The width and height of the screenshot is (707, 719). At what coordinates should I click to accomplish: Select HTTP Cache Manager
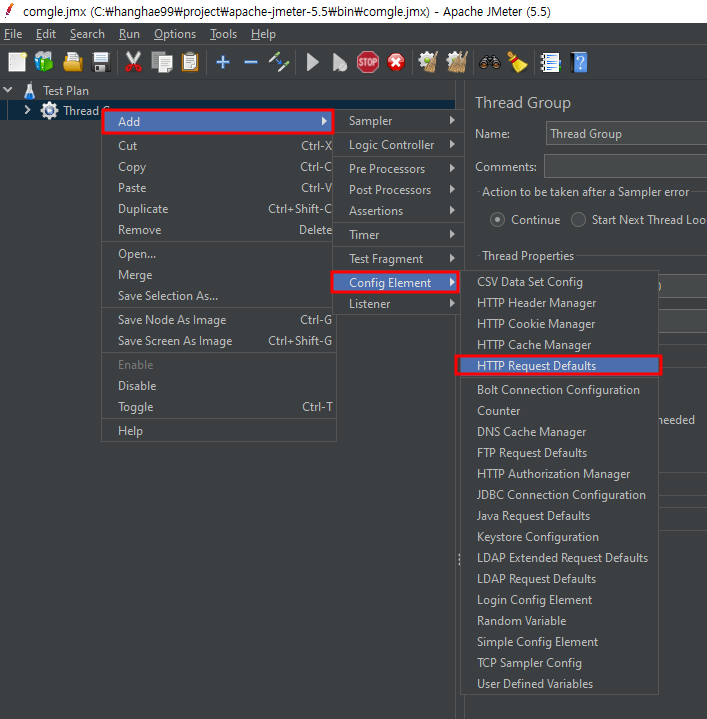pyautogui.click(x=559, y=345)
